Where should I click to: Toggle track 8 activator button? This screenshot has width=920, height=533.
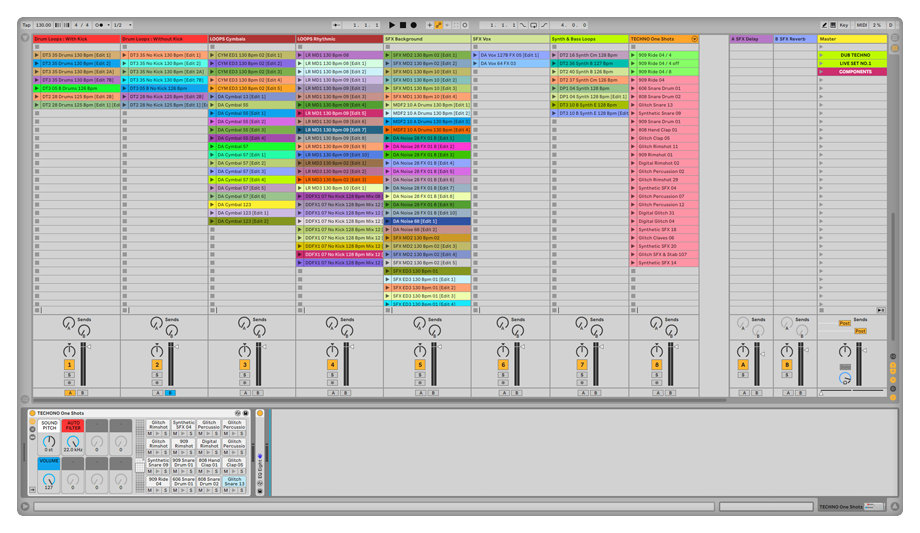657,365
